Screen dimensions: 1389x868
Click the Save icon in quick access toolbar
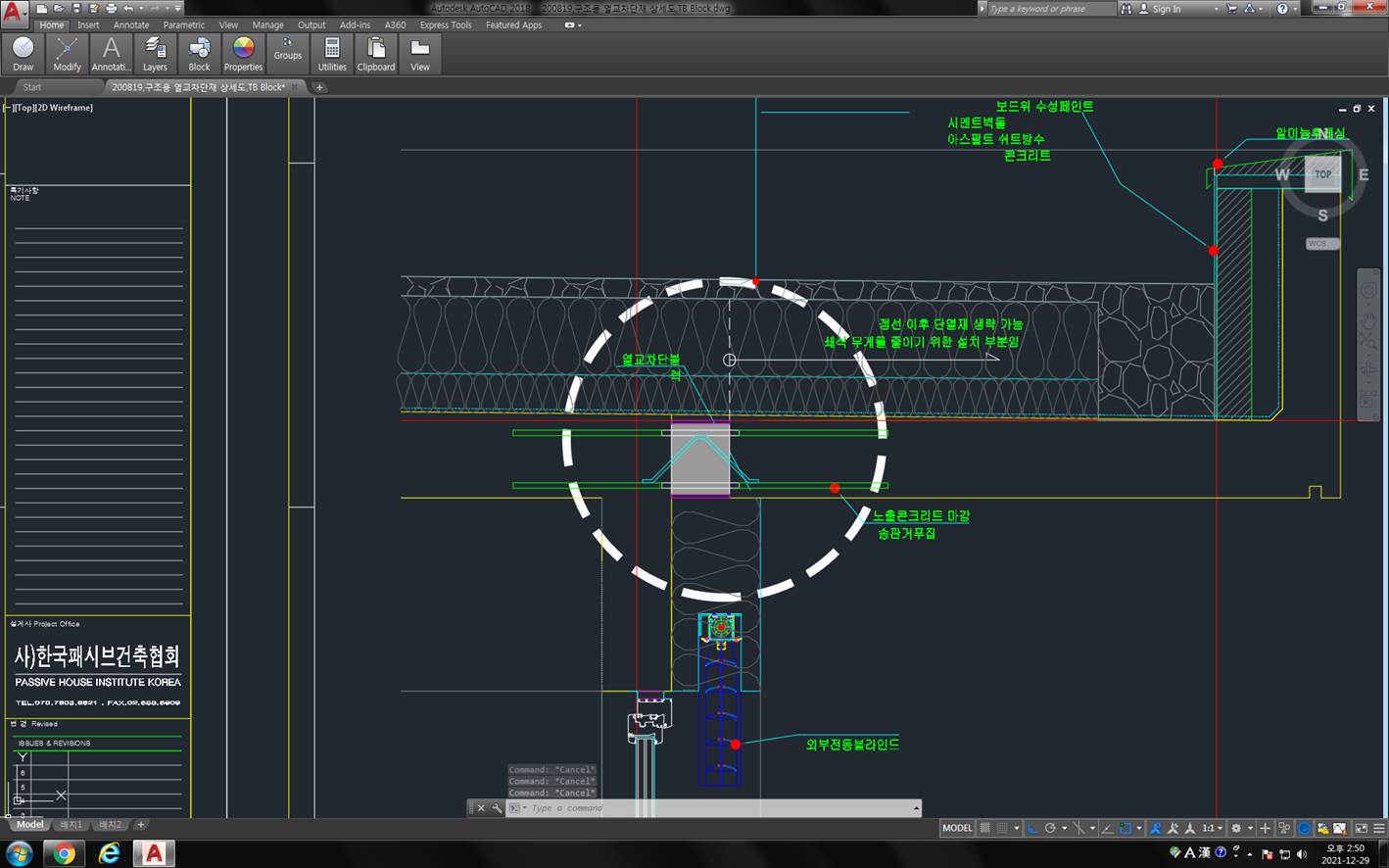(x=75, y=9)
